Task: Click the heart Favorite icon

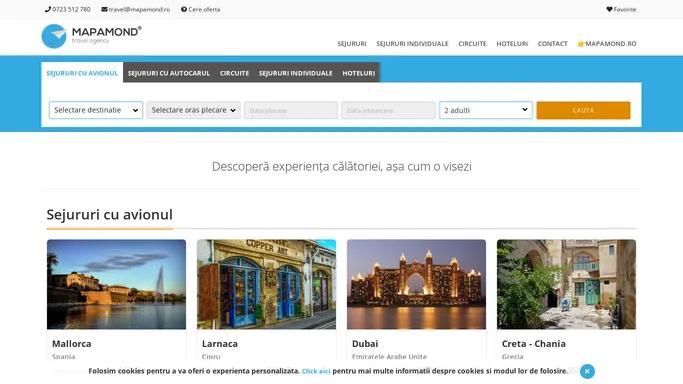Action: point(609,9)
